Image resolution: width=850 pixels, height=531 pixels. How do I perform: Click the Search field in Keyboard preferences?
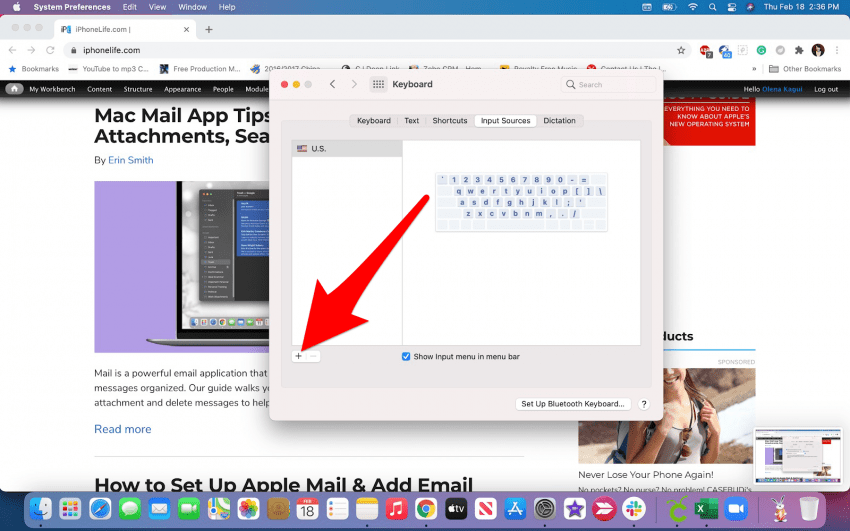tap(608, 85)
